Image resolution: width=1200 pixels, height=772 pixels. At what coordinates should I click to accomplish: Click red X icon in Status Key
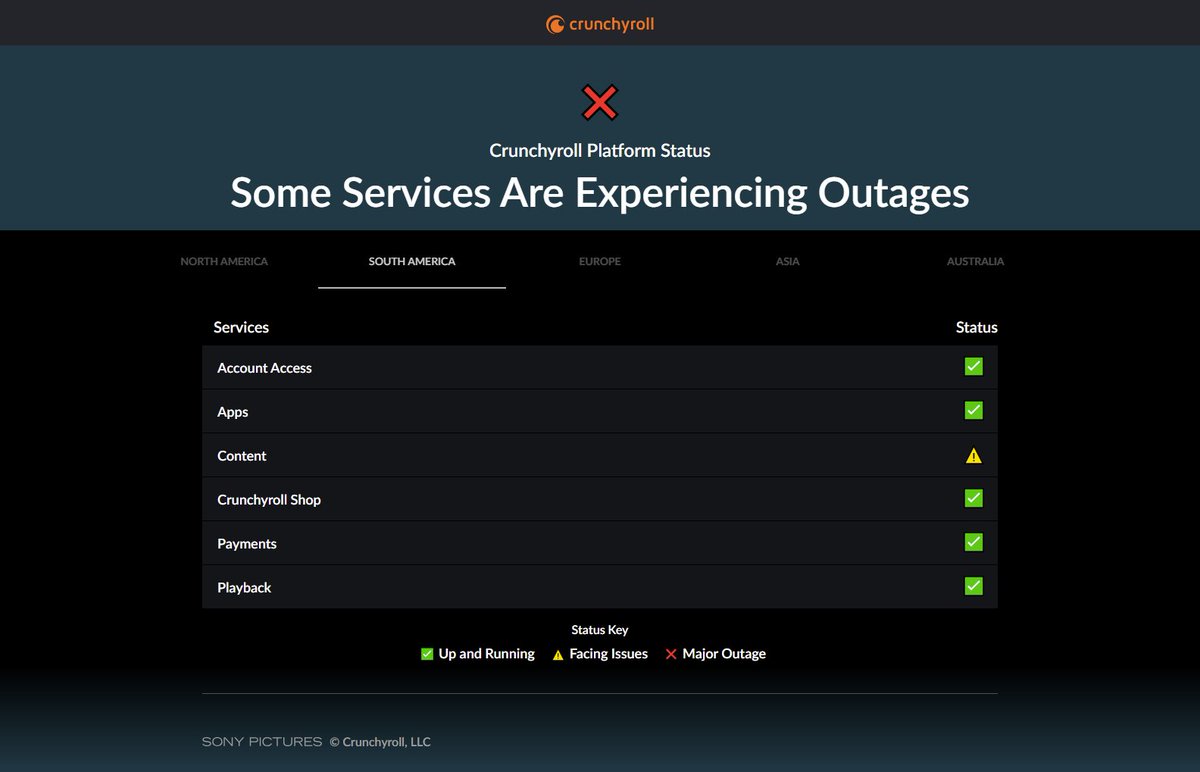(671, 654)
